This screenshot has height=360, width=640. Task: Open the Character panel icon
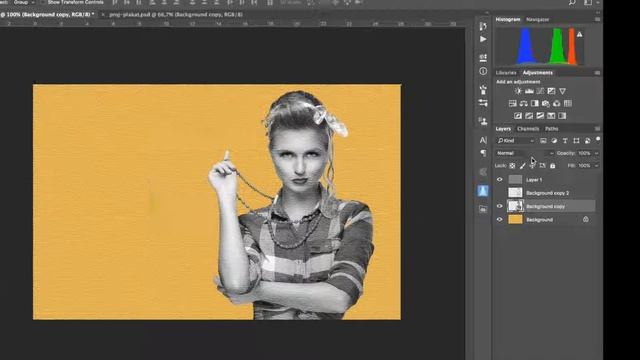[x=483, y=140]
